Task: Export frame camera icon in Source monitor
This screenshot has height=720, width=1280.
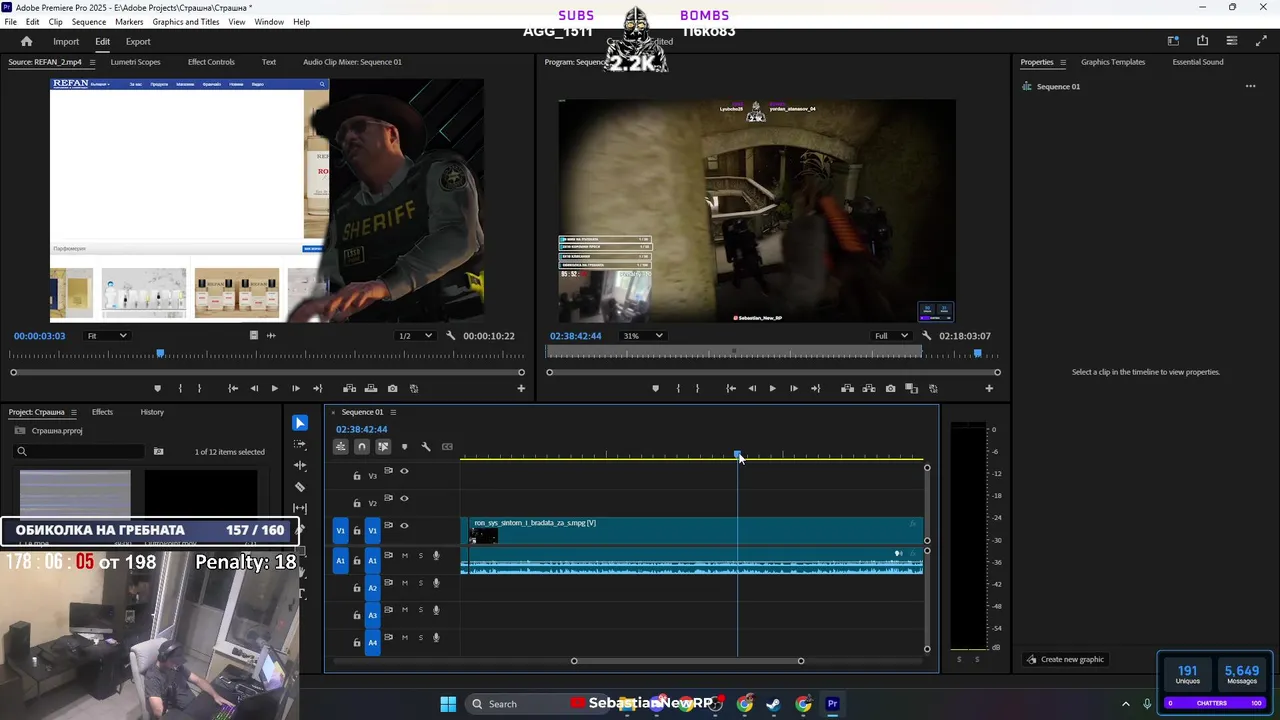Action: pos(392,388)
